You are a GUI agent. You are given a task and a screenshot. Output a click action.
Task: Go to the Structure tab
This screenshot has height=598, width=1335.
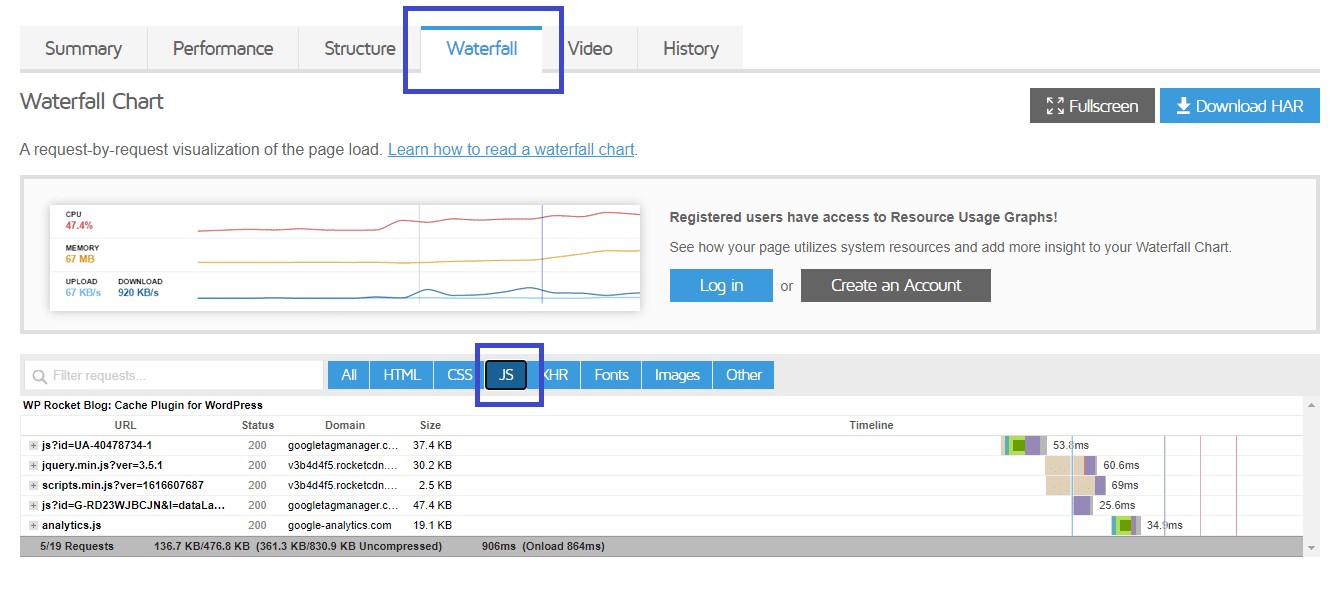(359, 49)
